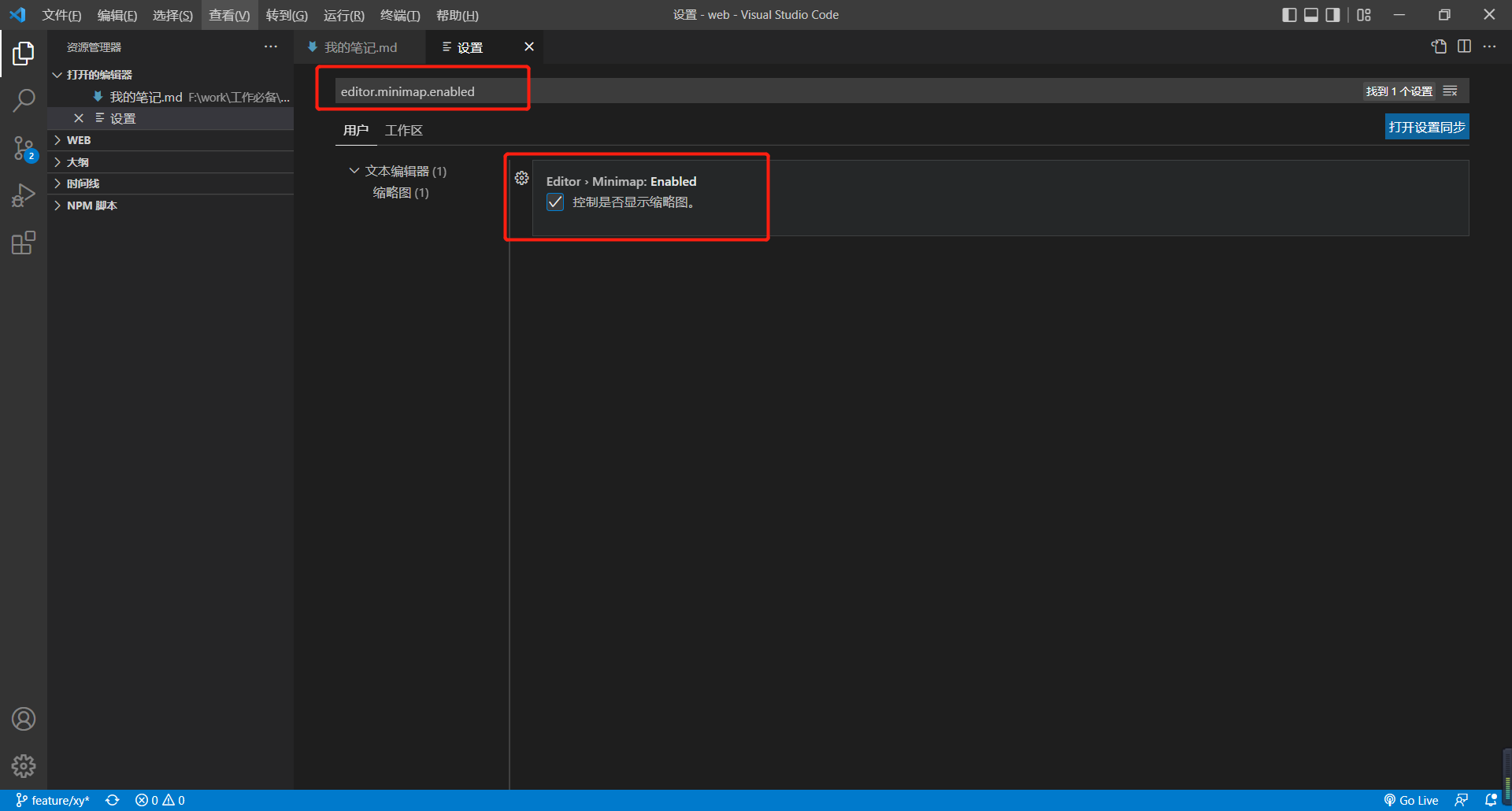Click the sync/refresh icon in status bar
The width and height of the screenshot is (1512, 811).
(x=113, y=800)
